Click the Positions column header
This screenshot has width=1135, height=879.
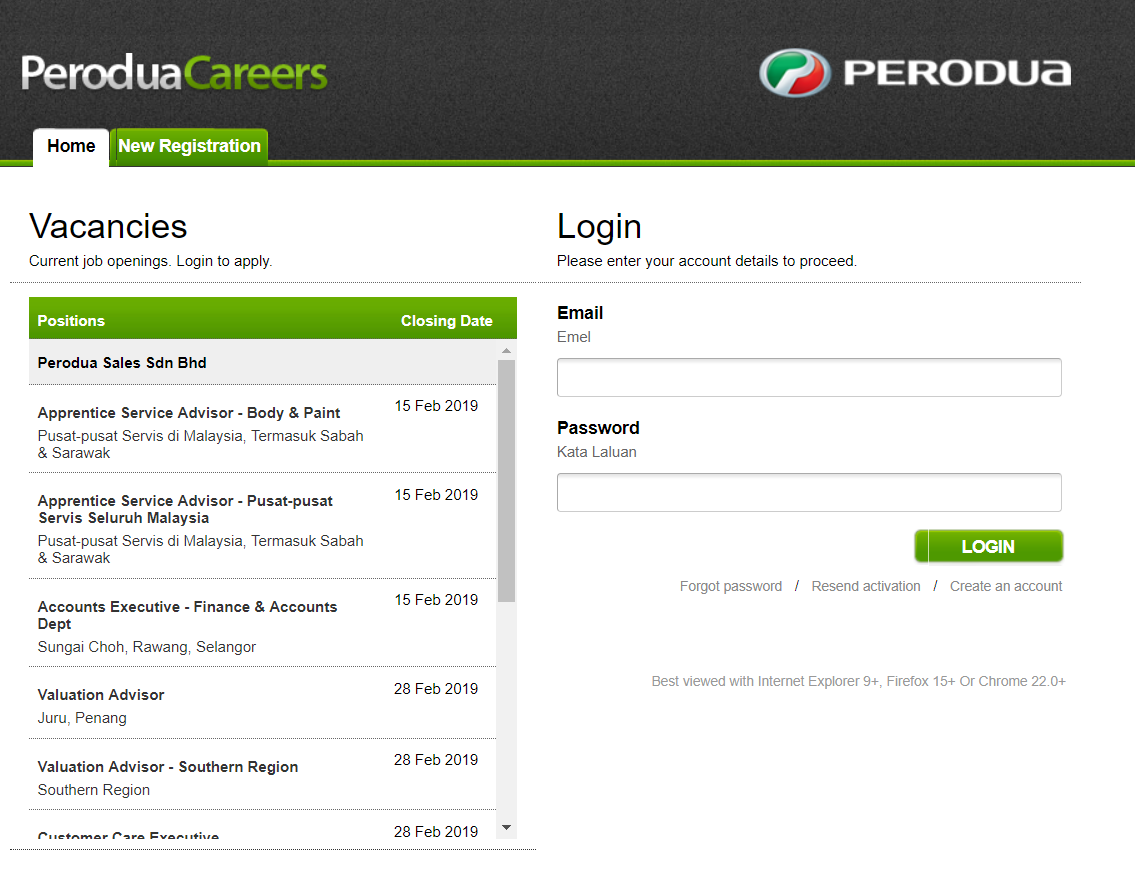(x=71, y=321)
